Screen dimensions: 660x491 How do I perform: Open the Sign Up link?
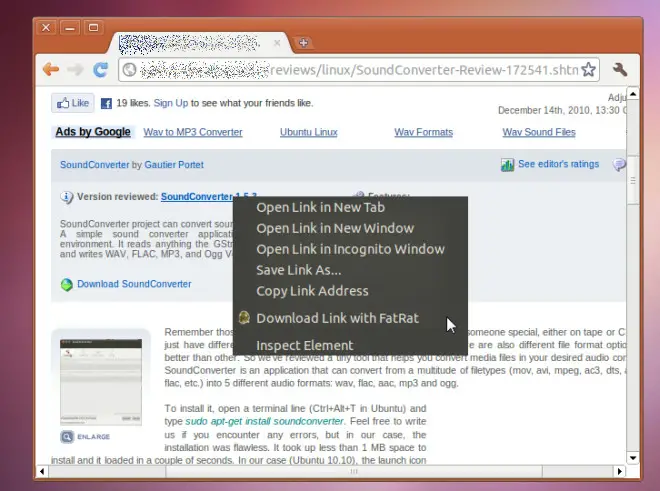click(x=171, y=103)
